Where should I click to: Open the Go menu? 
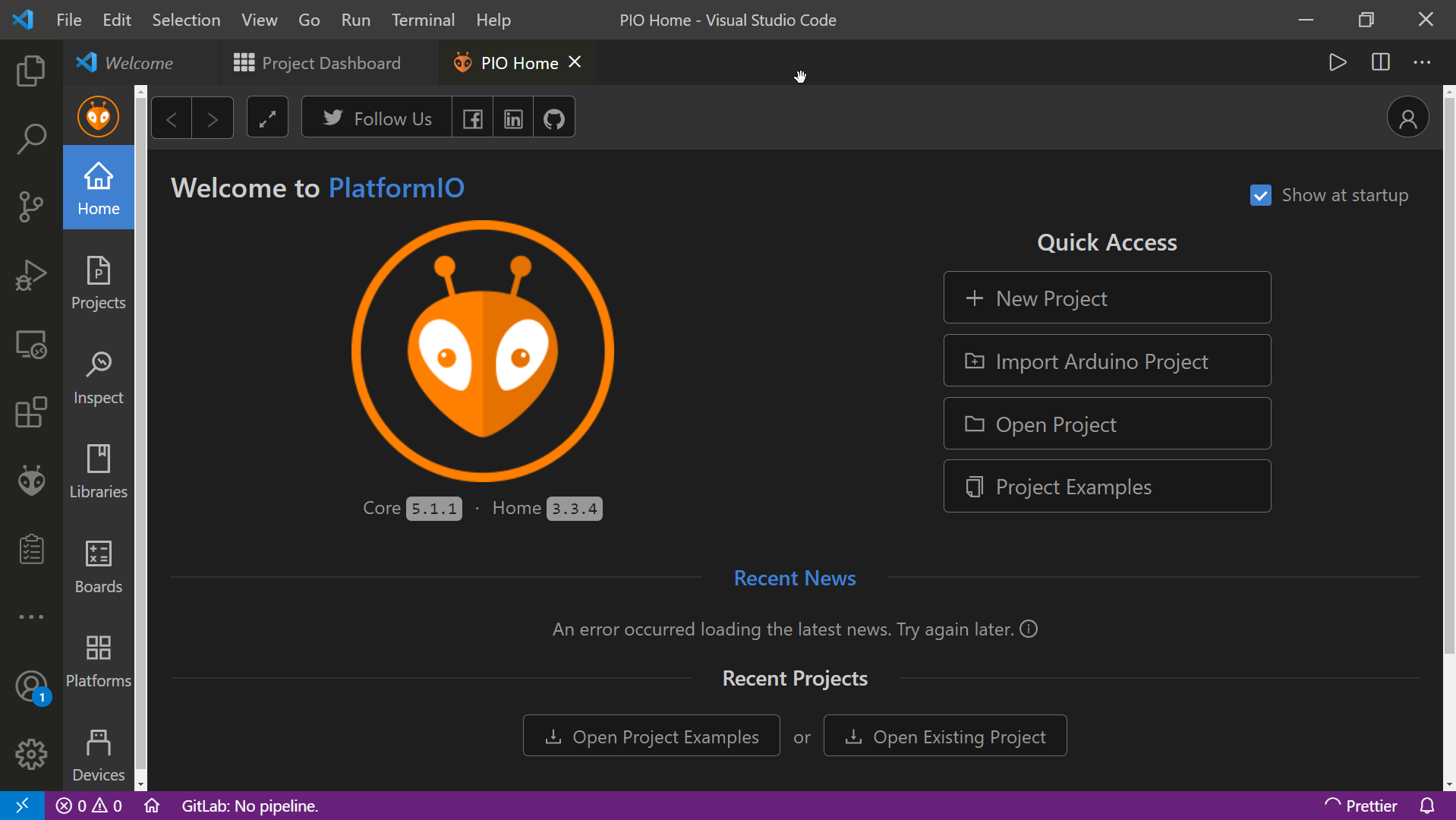pos(309,20)
